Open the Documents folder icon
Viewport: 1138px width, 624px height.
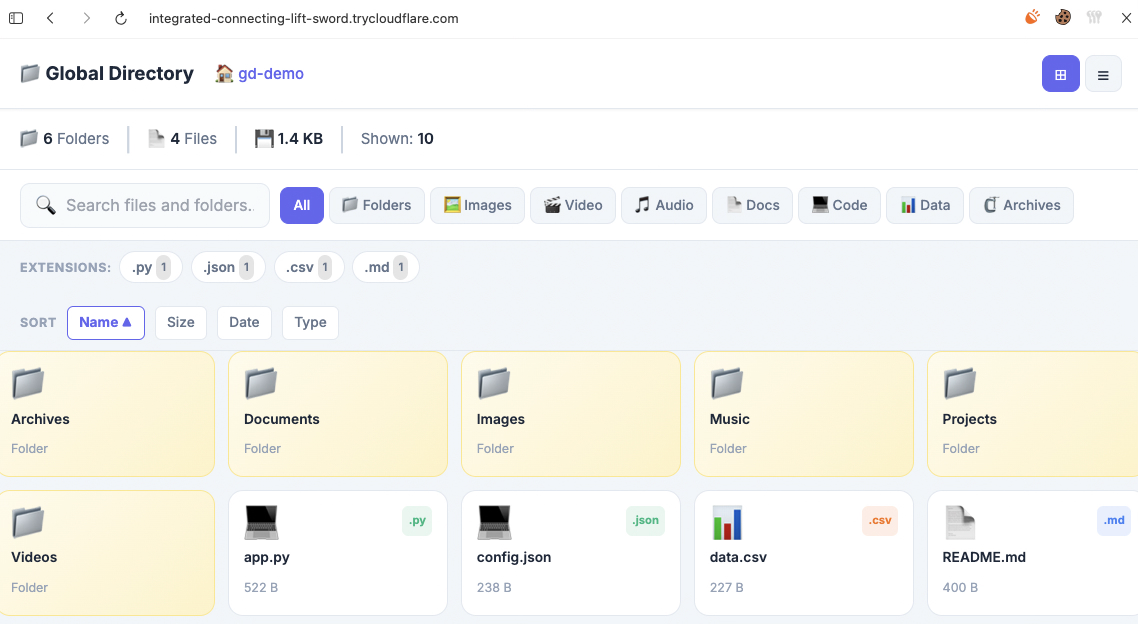pos(261,383)
